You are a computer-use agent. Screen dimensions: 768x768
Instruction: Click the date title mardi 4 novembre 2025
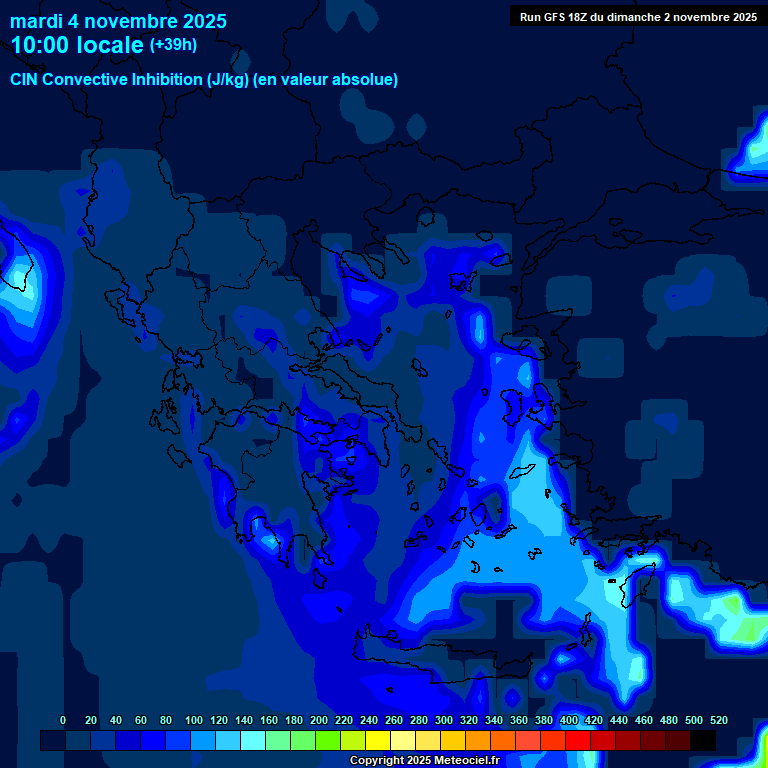118,21
